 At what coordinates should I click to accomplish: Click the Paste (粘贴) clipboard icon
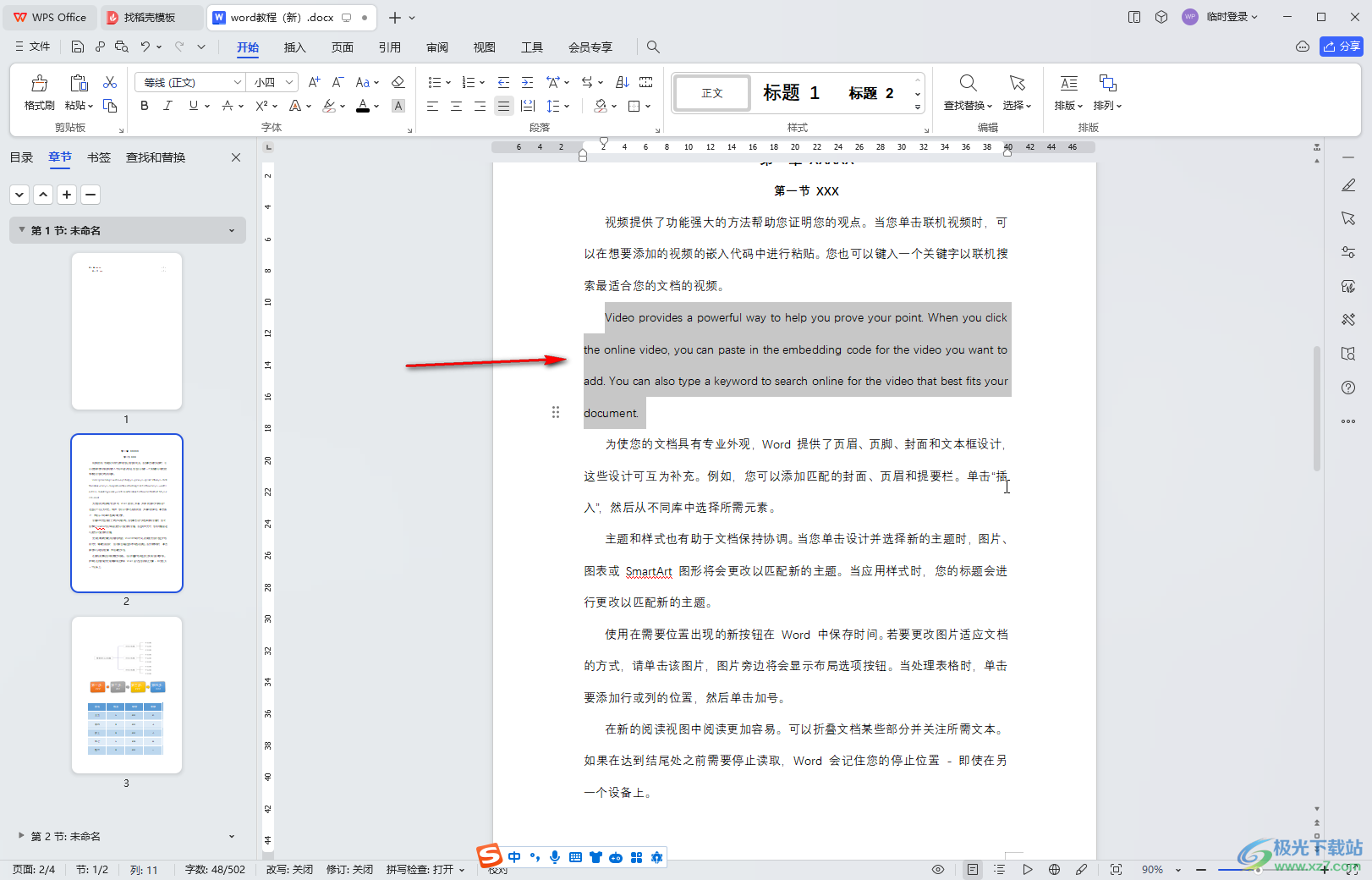pyautogui.click(x=79, y=83)
